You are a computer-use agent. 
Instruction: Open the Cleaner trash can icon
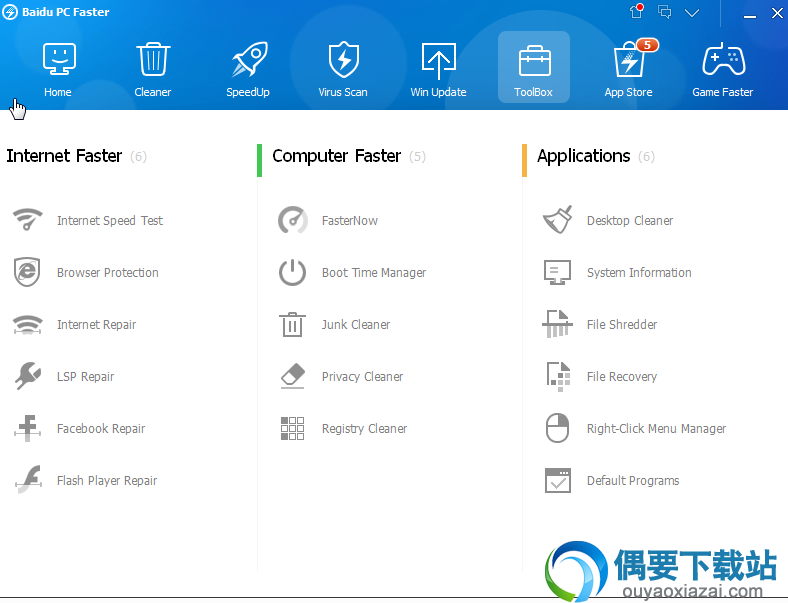[153, 59]
